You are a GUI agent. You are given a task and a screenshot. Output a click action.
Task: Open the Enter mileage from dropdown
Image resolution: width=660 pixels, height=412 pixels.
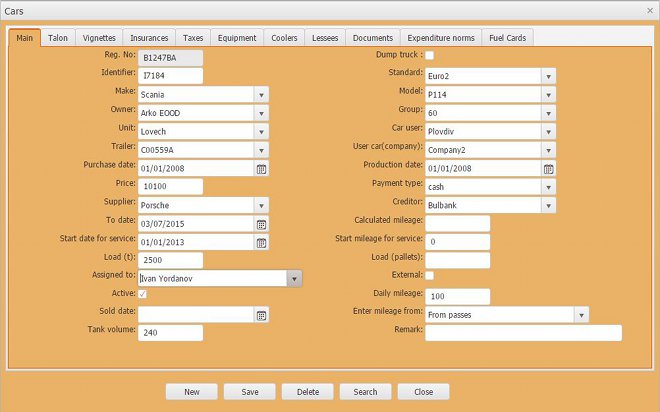pos(581,315)
